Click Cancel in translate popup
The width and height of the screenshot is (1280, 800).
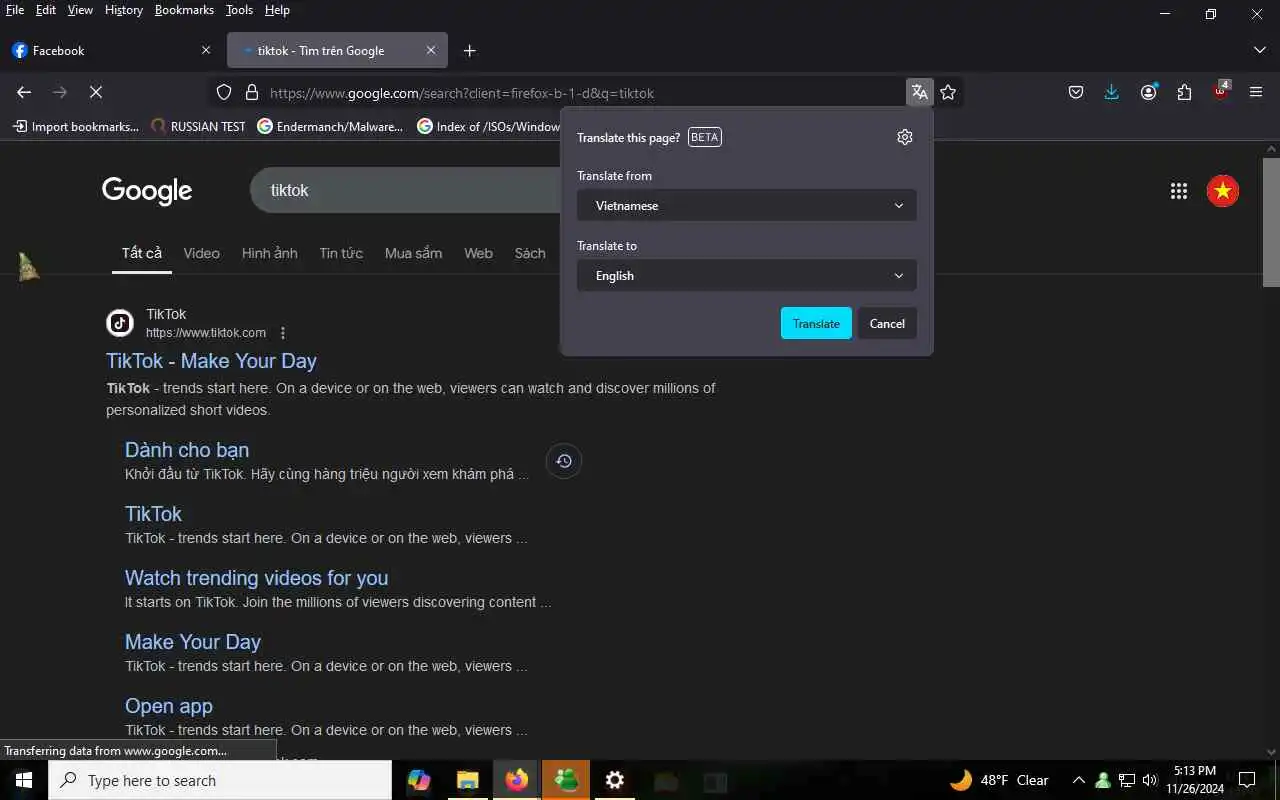(x=887, y=323)
